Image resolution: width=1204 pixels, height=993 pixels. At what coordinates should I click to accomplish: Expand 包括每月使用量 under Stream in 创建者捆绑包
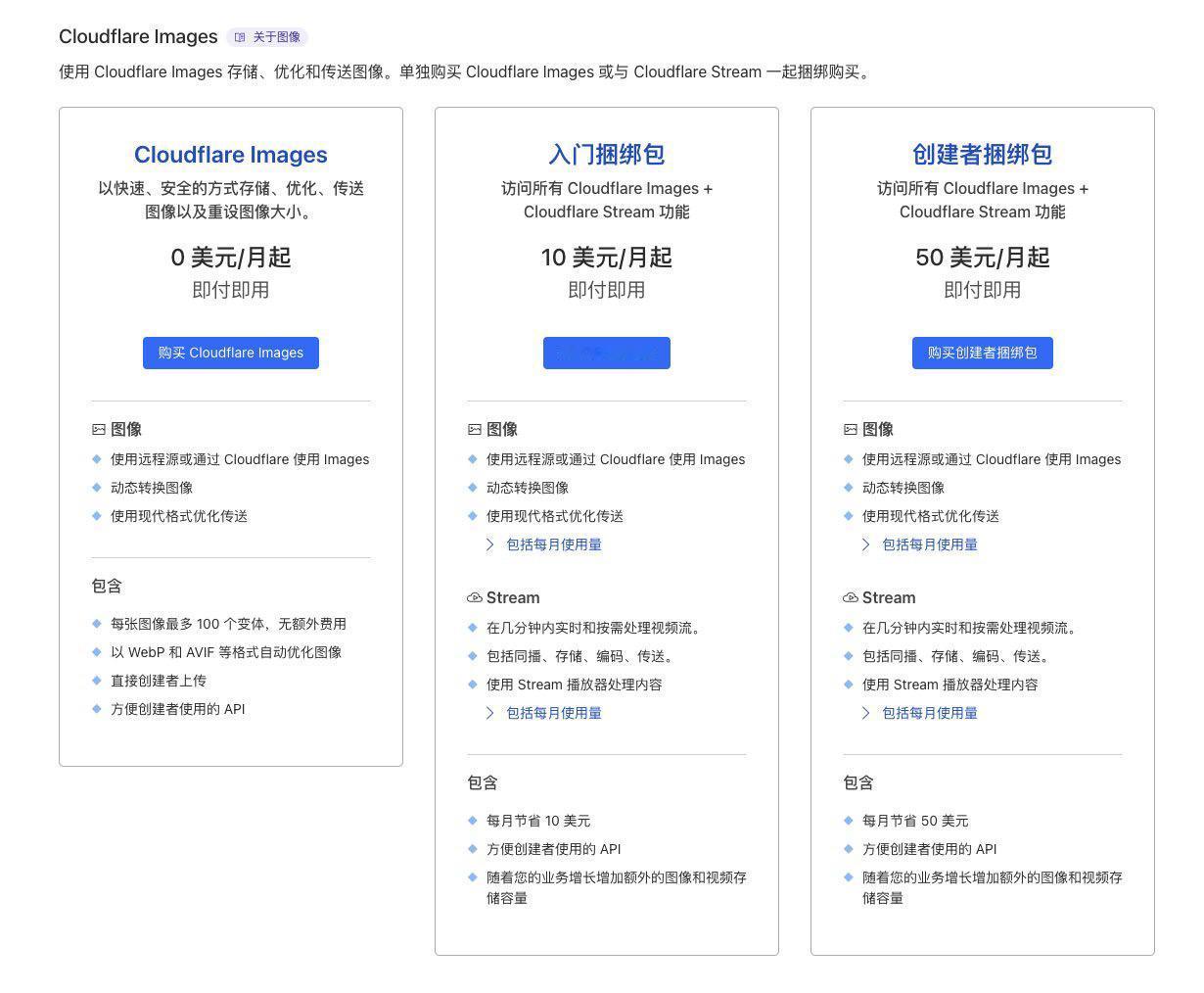[920, 713]
